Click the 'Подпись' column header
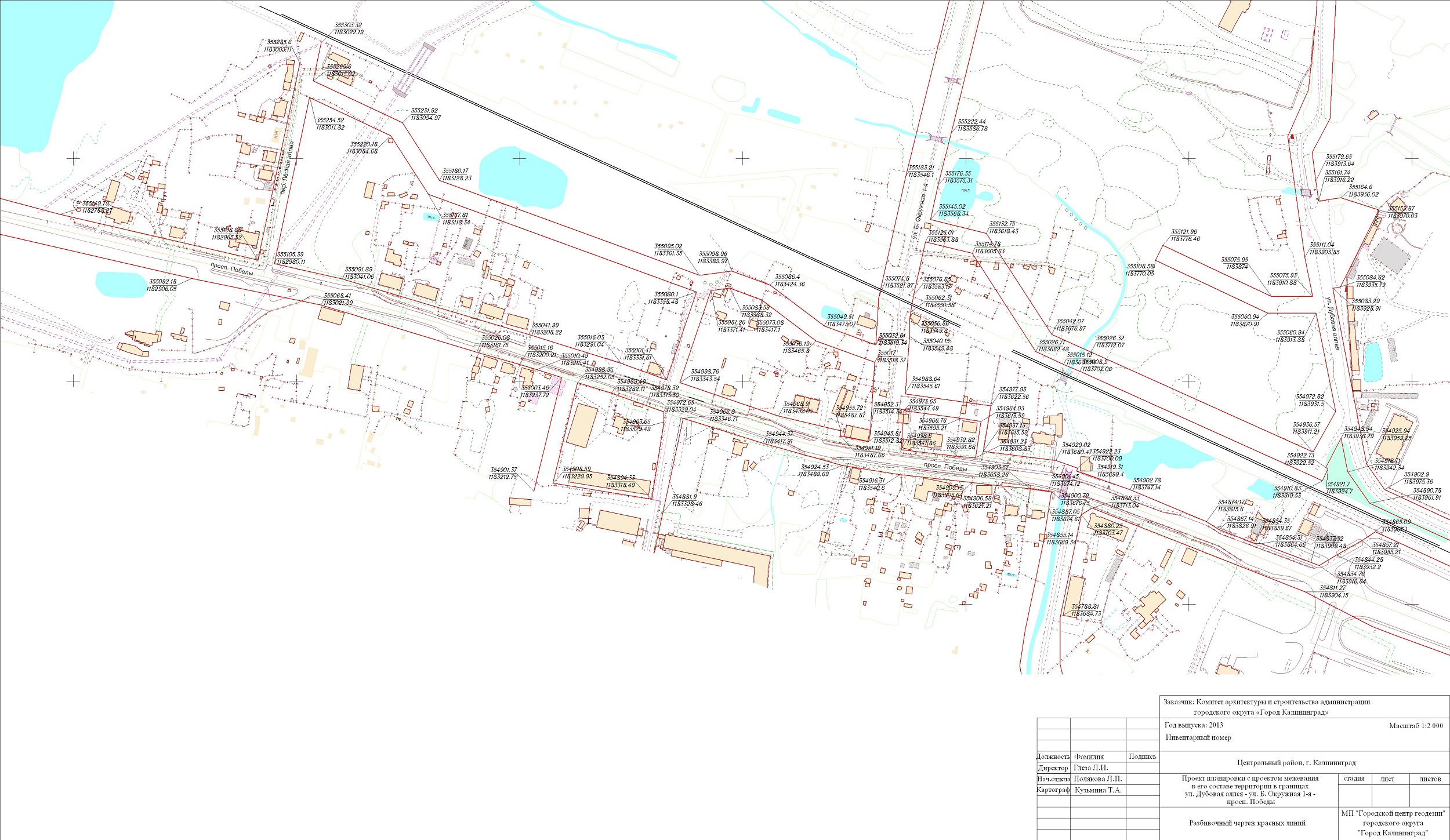This screenshot has height=840, width=1450. 1142,757
